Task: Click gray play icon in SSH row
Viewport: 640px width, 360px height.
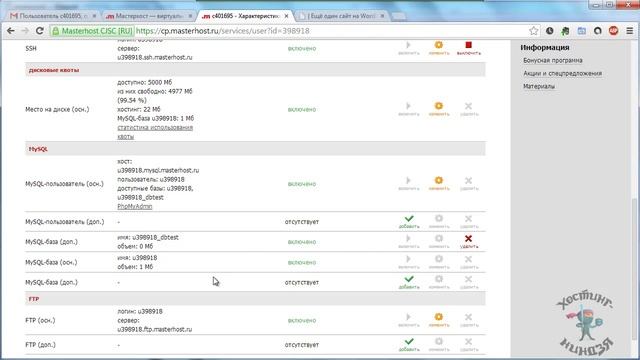Action: 408,45
